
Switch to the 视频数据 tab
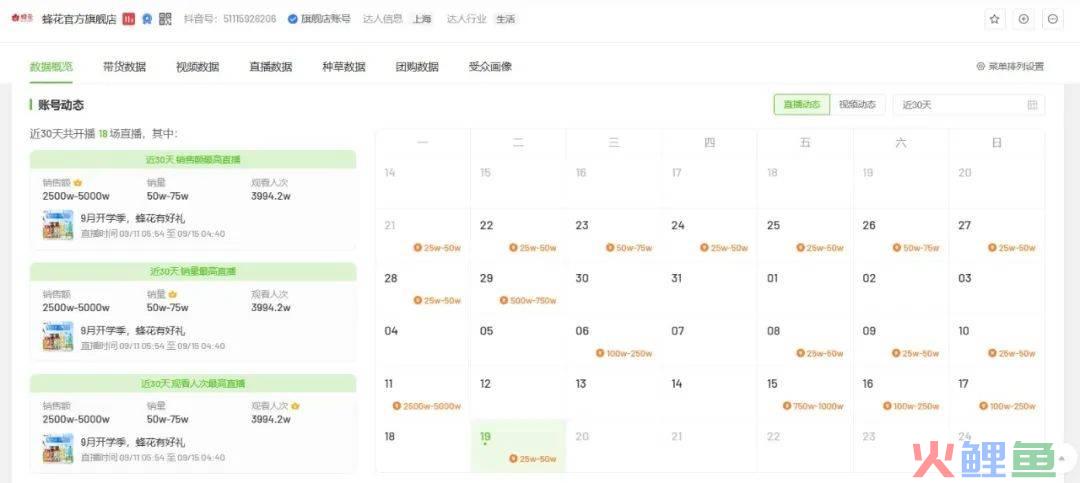198,67
